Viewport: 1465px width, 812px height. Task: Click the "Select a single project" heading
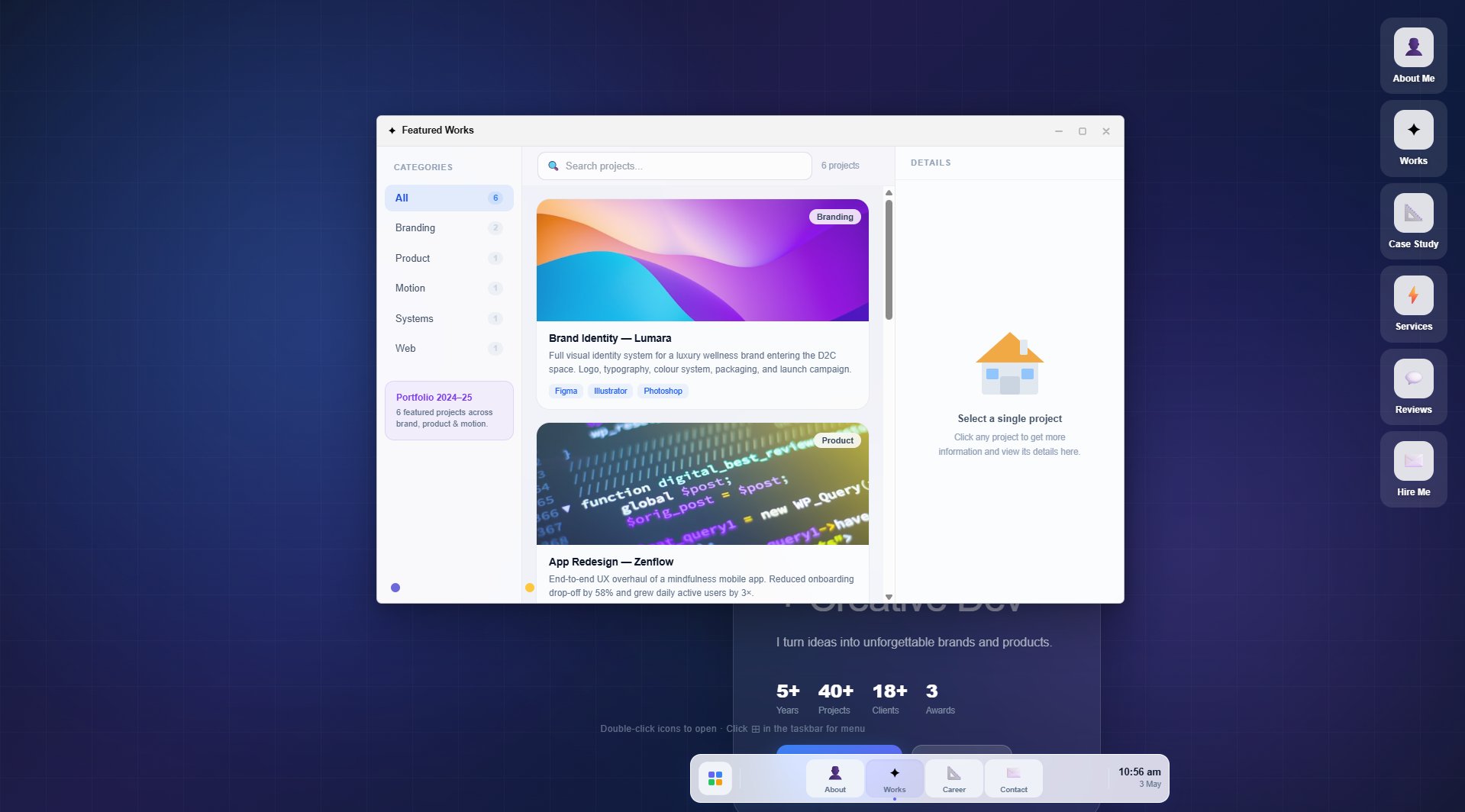pyautogui.click(x=1009, y=418)
